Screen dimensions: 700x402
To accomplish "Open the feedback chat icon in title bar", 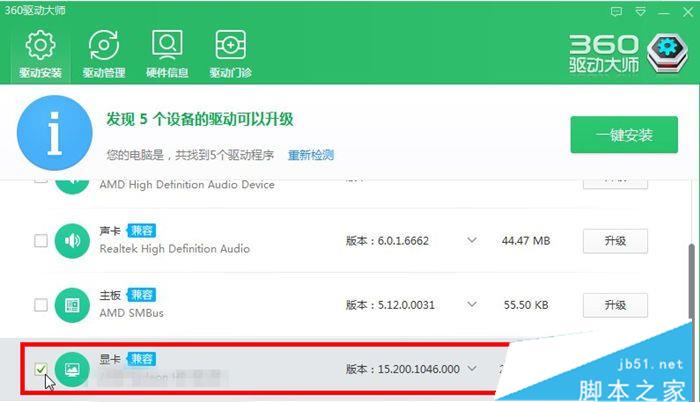I will pyautogui.click(x=616, y=12).
